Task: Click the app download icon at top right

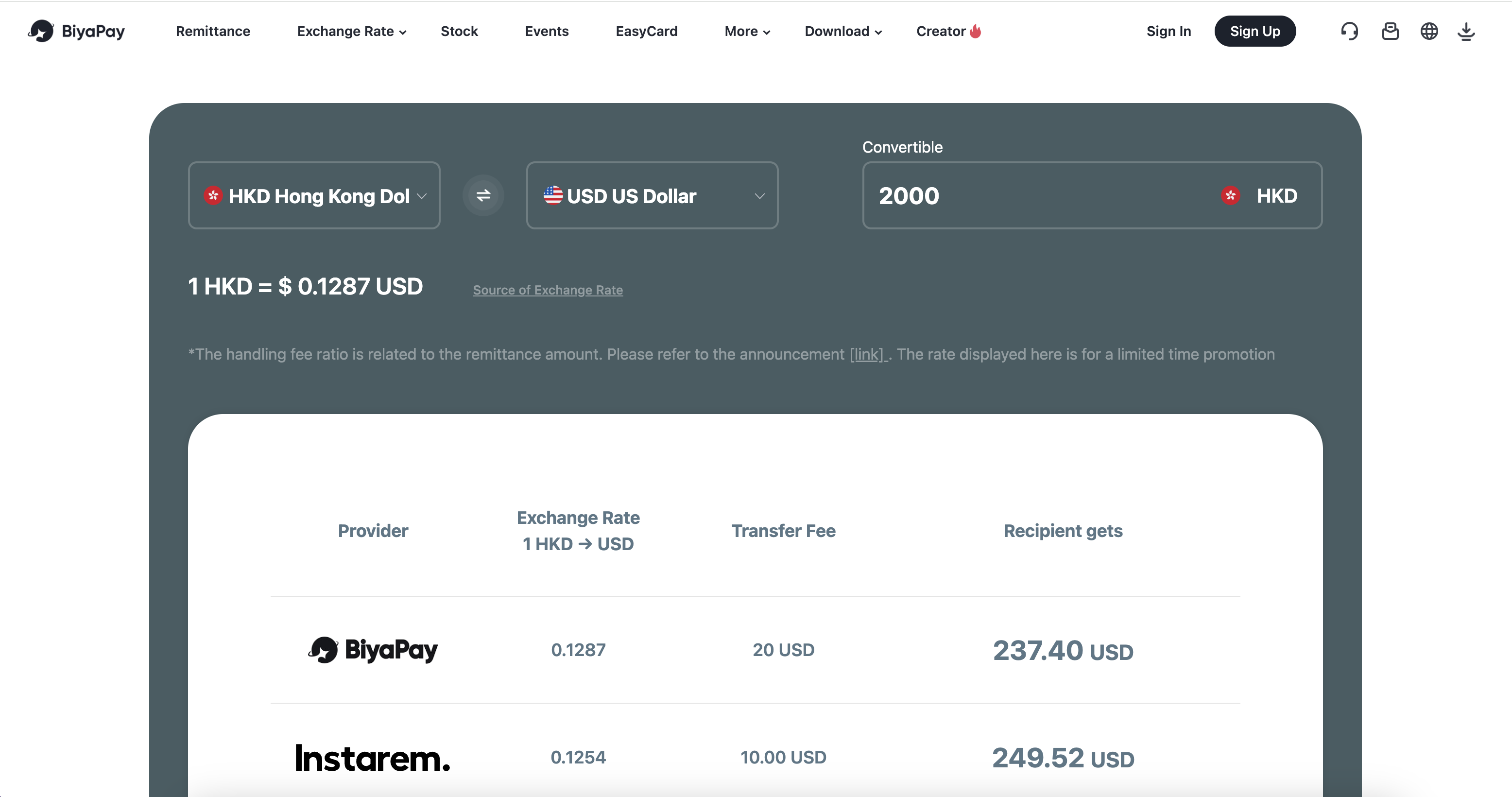Action: pyautogui.click(x=1466, y=31)
